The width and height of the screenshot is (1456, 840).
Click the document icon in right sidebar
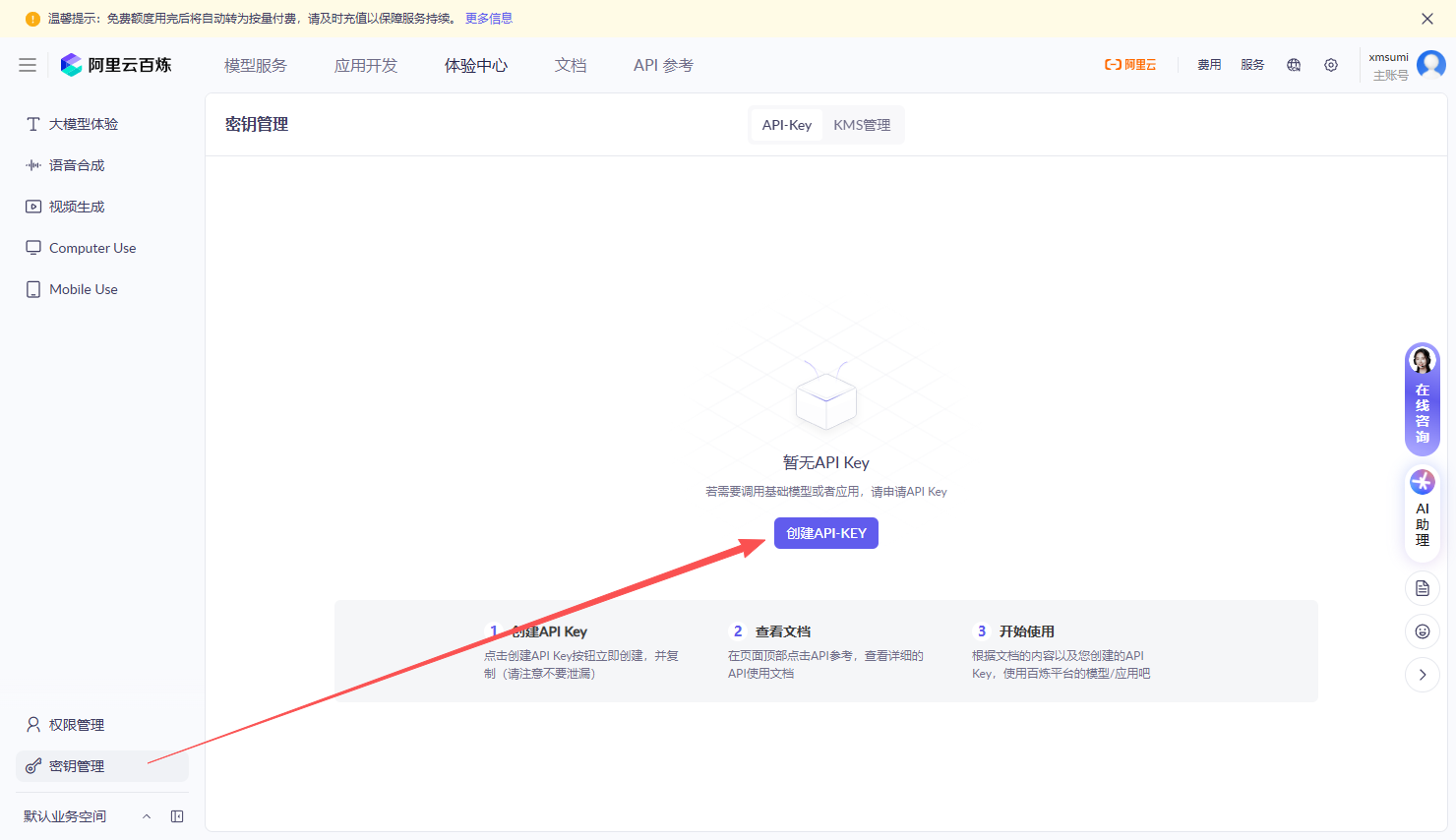[x=1423, y=588]
